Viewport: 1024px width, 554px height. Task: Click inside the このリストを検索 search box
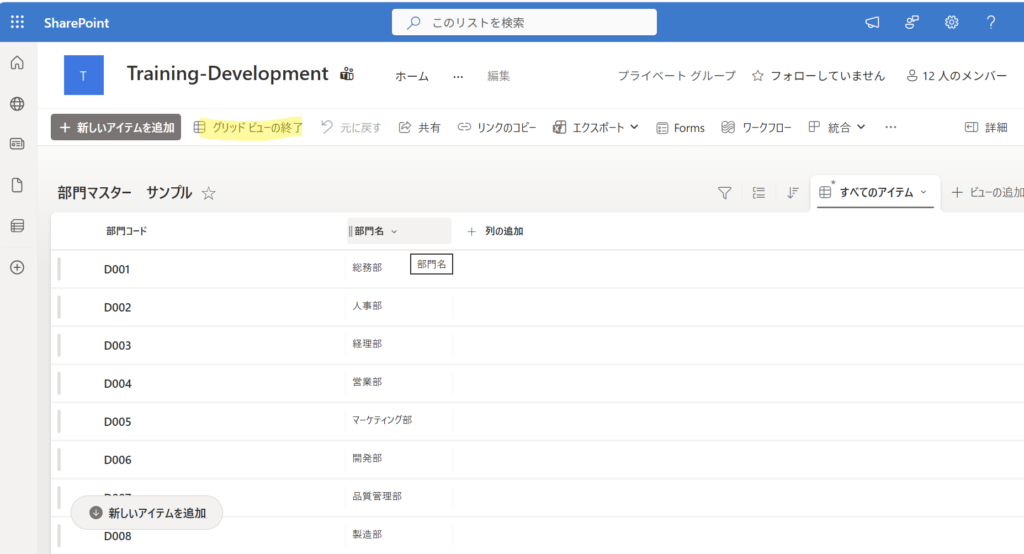tap(524, 23)
